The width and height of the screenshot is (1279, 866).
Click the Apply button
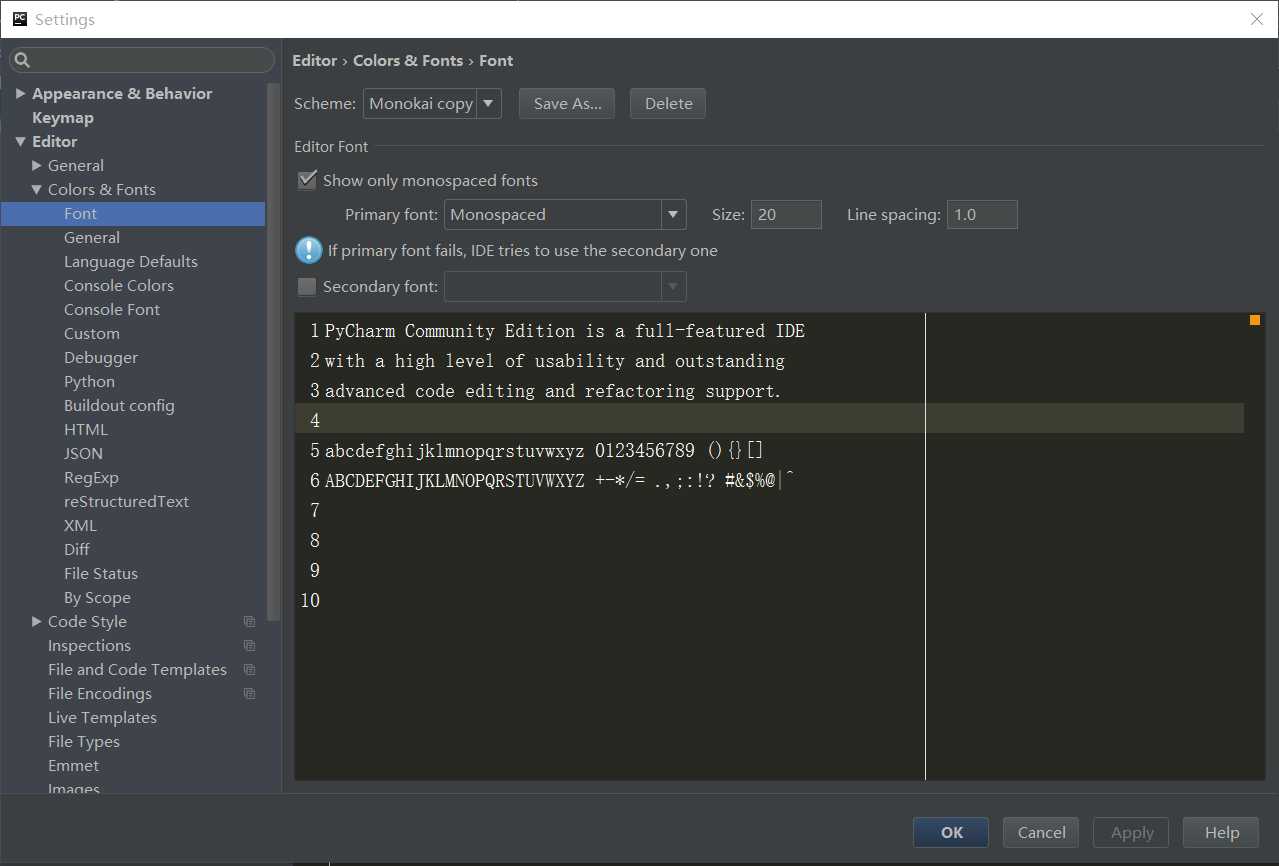point(1132,832)
